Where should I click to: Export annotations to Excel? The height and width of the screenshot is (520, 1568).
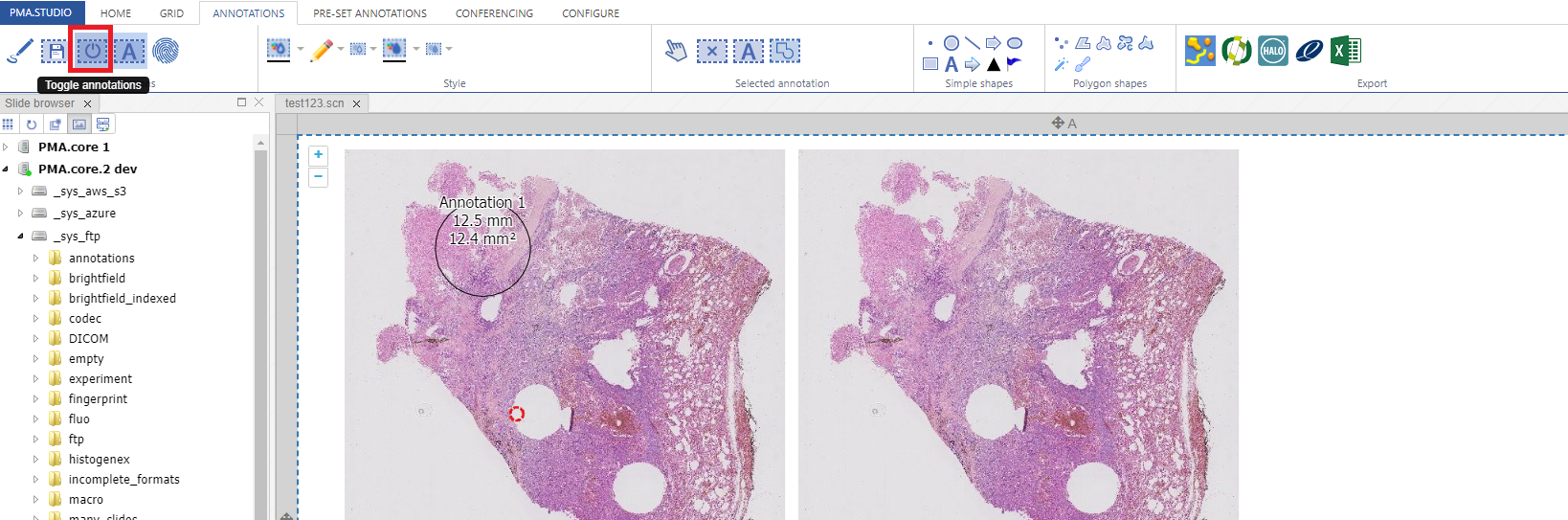1345,51
